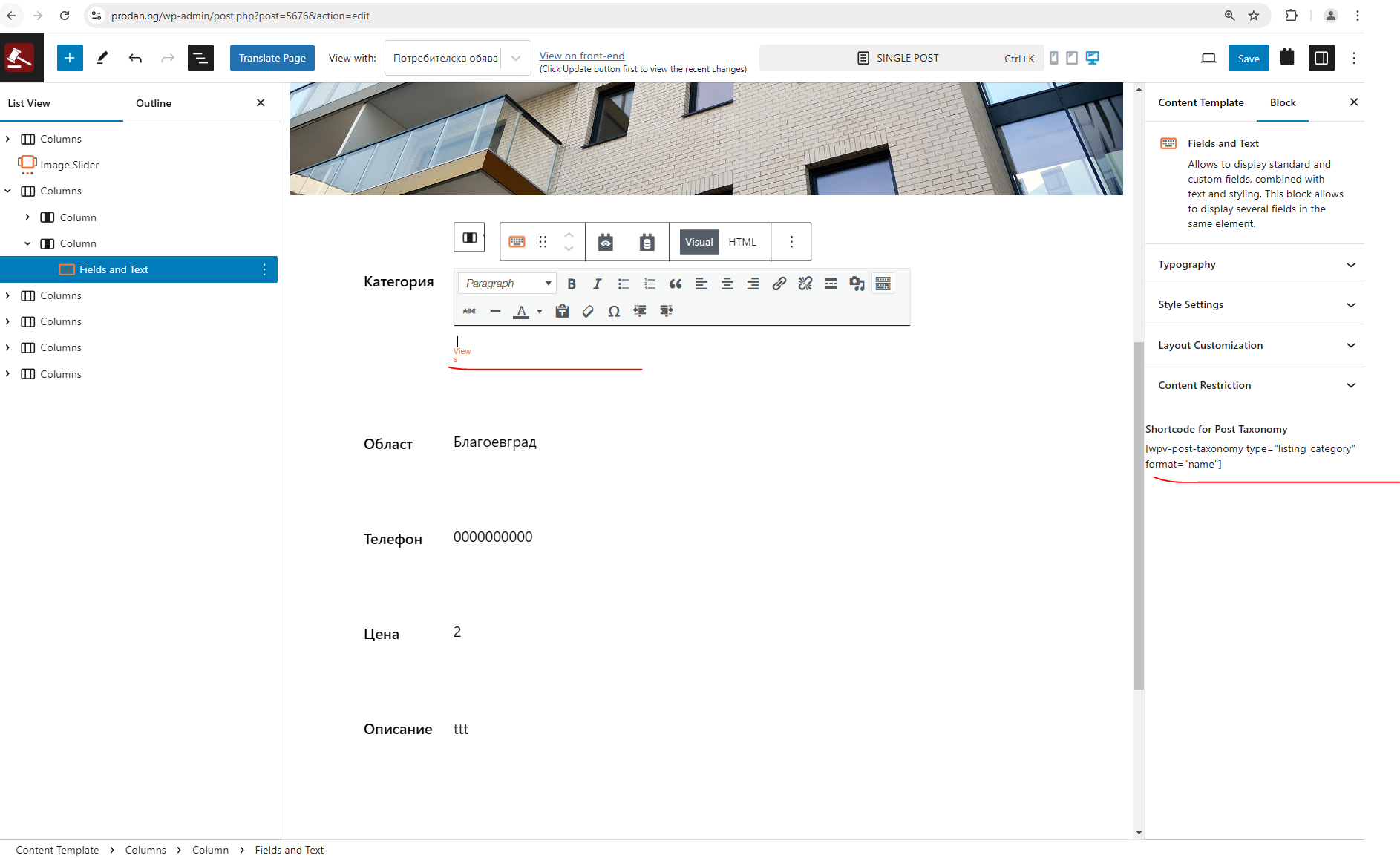Image resolution: width=1400 pixels, height=858 pixels.
Task: Click the Add Media camera icon
Action: click(x=857, y=284)
